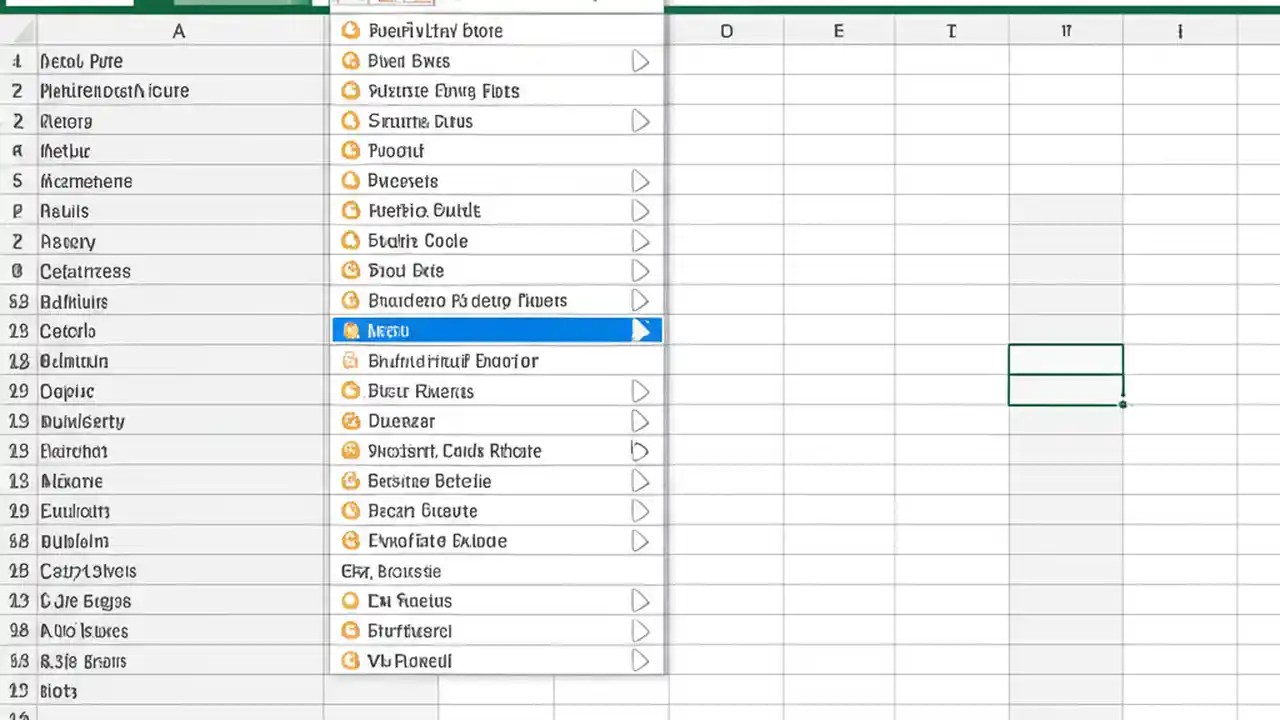Click the icon next to "Becan Gueute"
The width and height of the screenshot is (1280, 720).
351,511
